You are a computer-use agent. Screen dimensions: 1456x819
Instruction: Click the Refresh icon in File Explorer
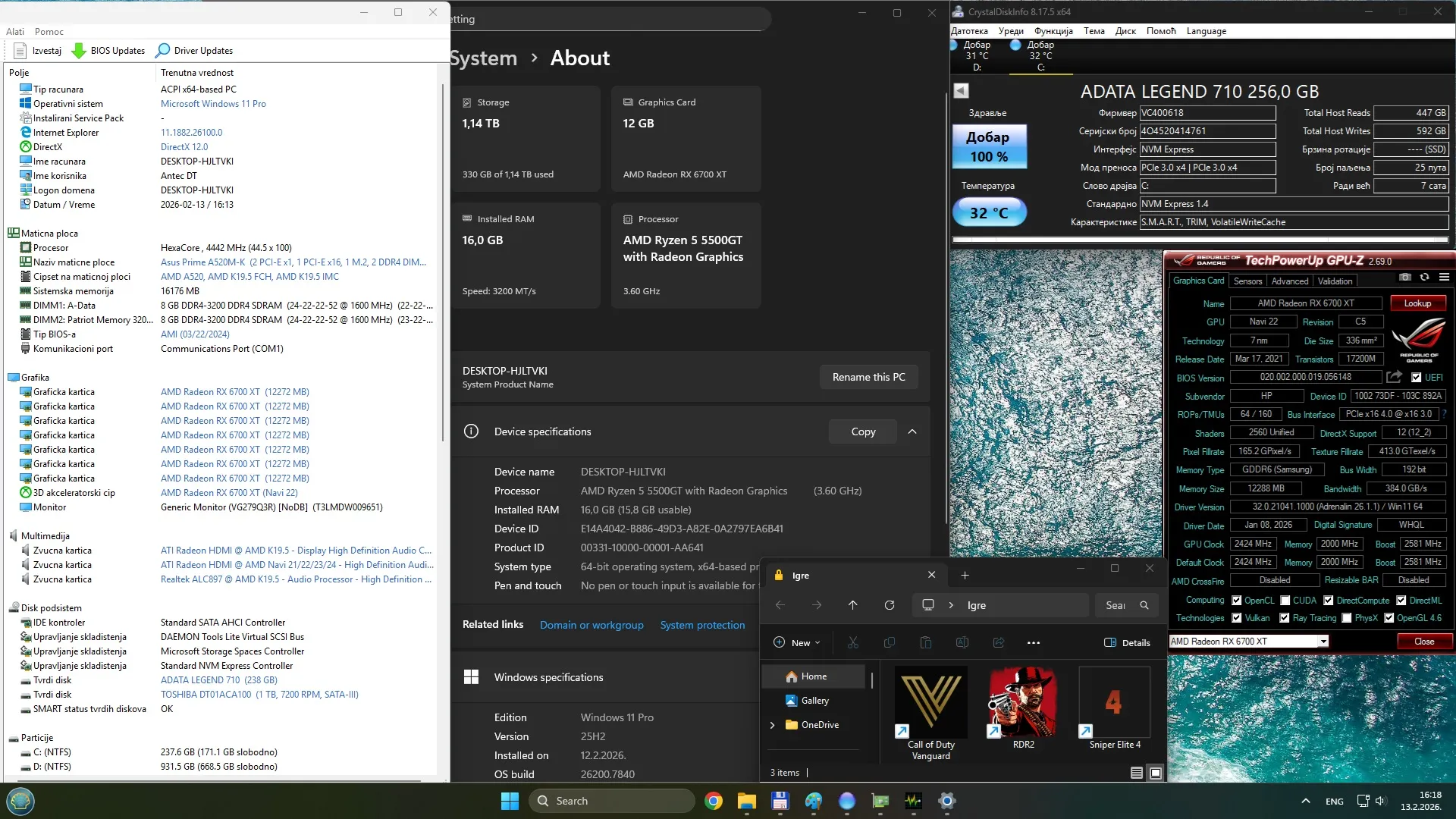pyautogui.click(x=890, y=605)
